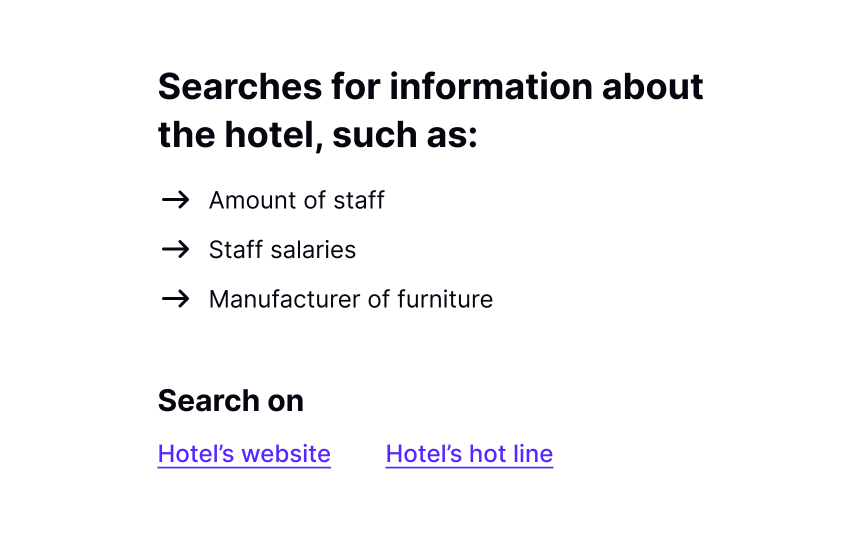Select the Staff salaries list item

(282, 249)
